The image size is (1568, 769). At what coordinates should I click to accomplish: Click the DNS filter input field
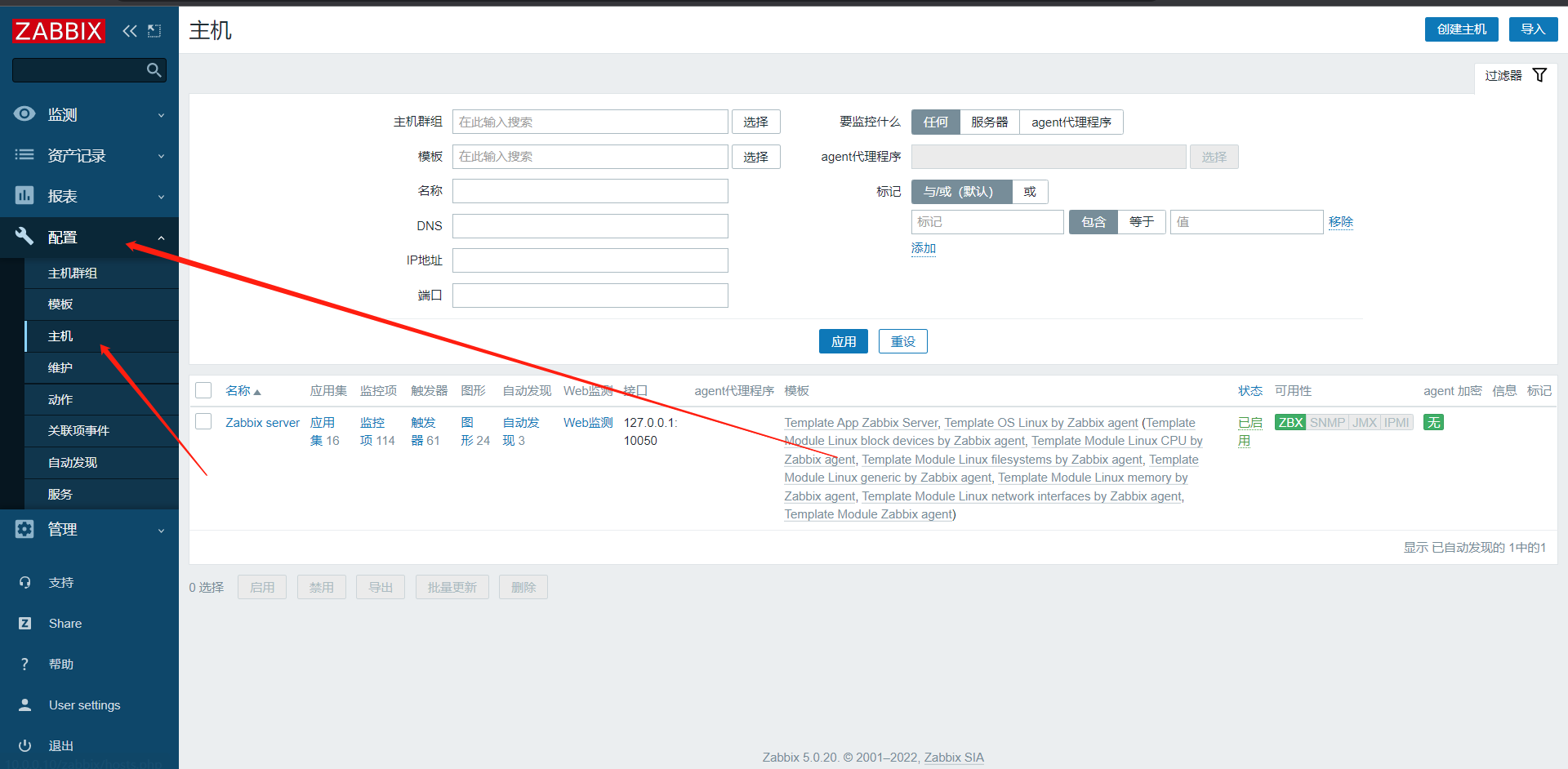(590, 226)
